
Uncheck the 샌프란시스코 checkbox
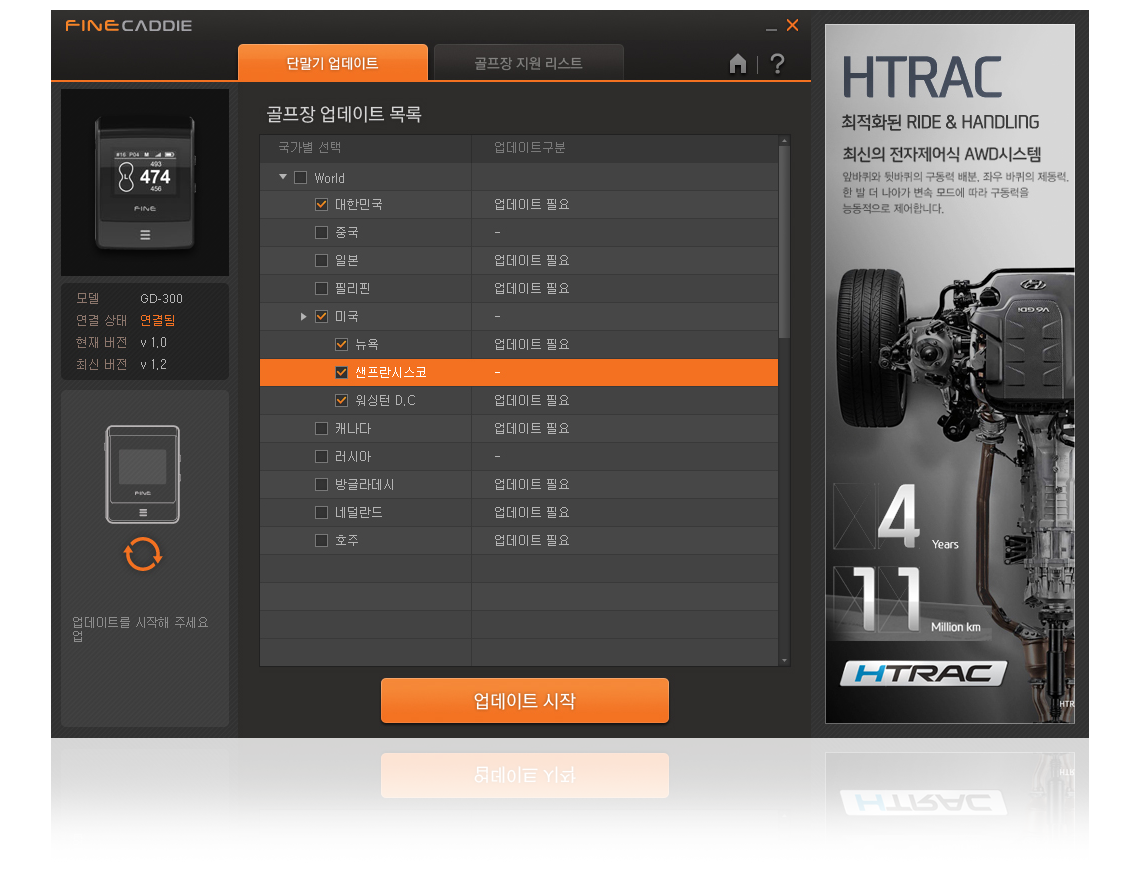tap(342, 372)
